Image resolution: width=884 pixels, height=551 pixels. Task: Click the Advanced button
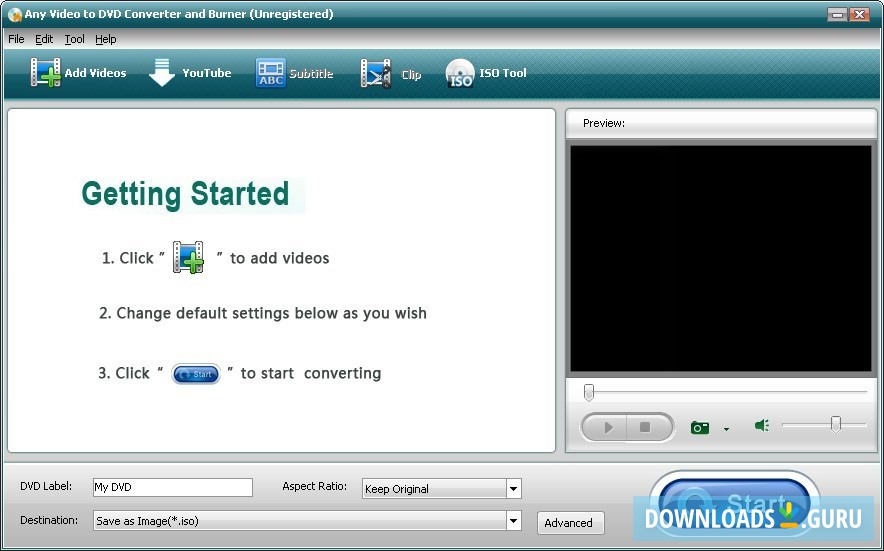(x=570, y=523)
